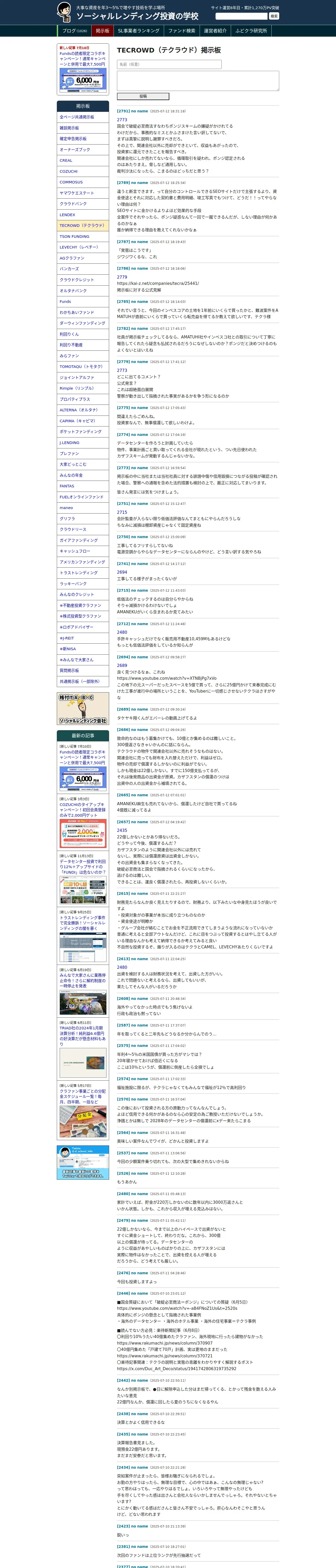This screenshot has width=336, height=1568.
Task: Open ALTERNA(オルタナ) board link
Action: pos(83,410)
